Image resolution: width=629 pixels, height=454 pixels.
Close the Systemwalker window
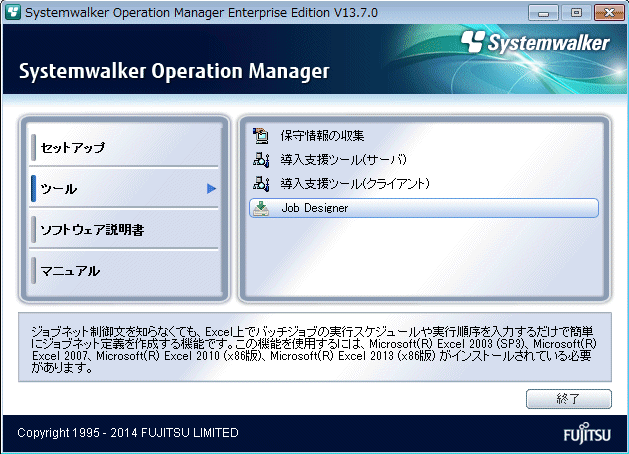pyautogui.click(x=609, y=13)
